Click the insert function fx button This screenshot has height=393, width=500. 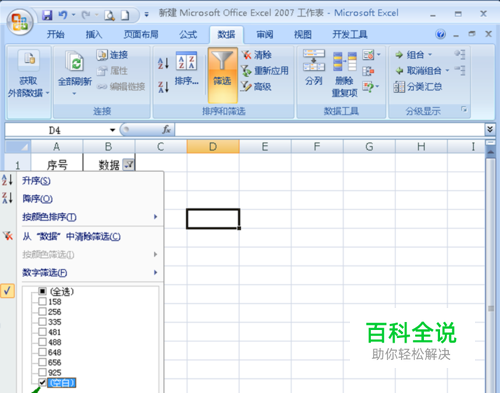point(166,130)
